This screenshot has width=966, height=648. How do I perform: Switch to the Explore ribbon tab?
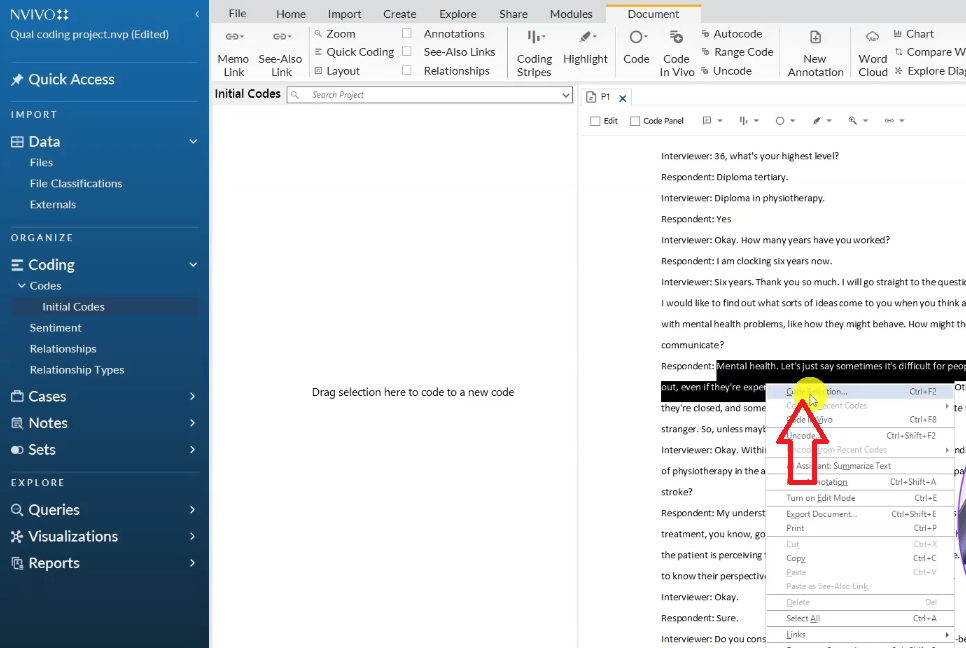click(457, 14)
